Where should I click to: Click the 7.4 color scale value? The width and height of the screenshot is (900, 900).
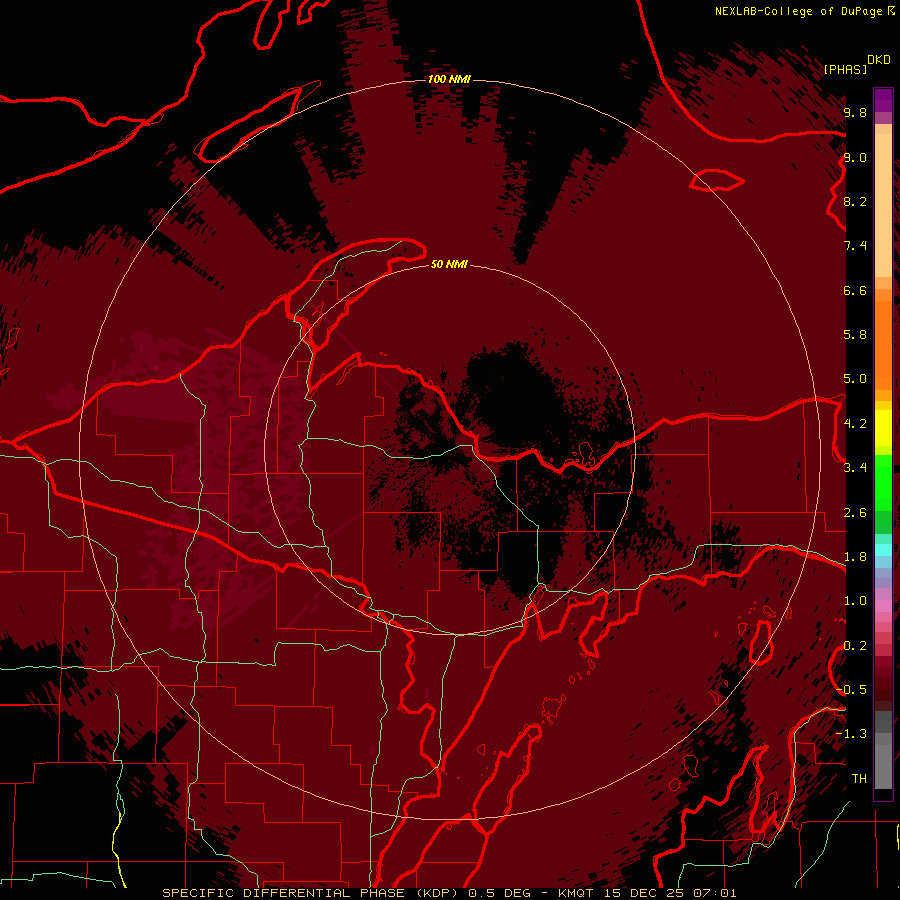click(855, 246)
